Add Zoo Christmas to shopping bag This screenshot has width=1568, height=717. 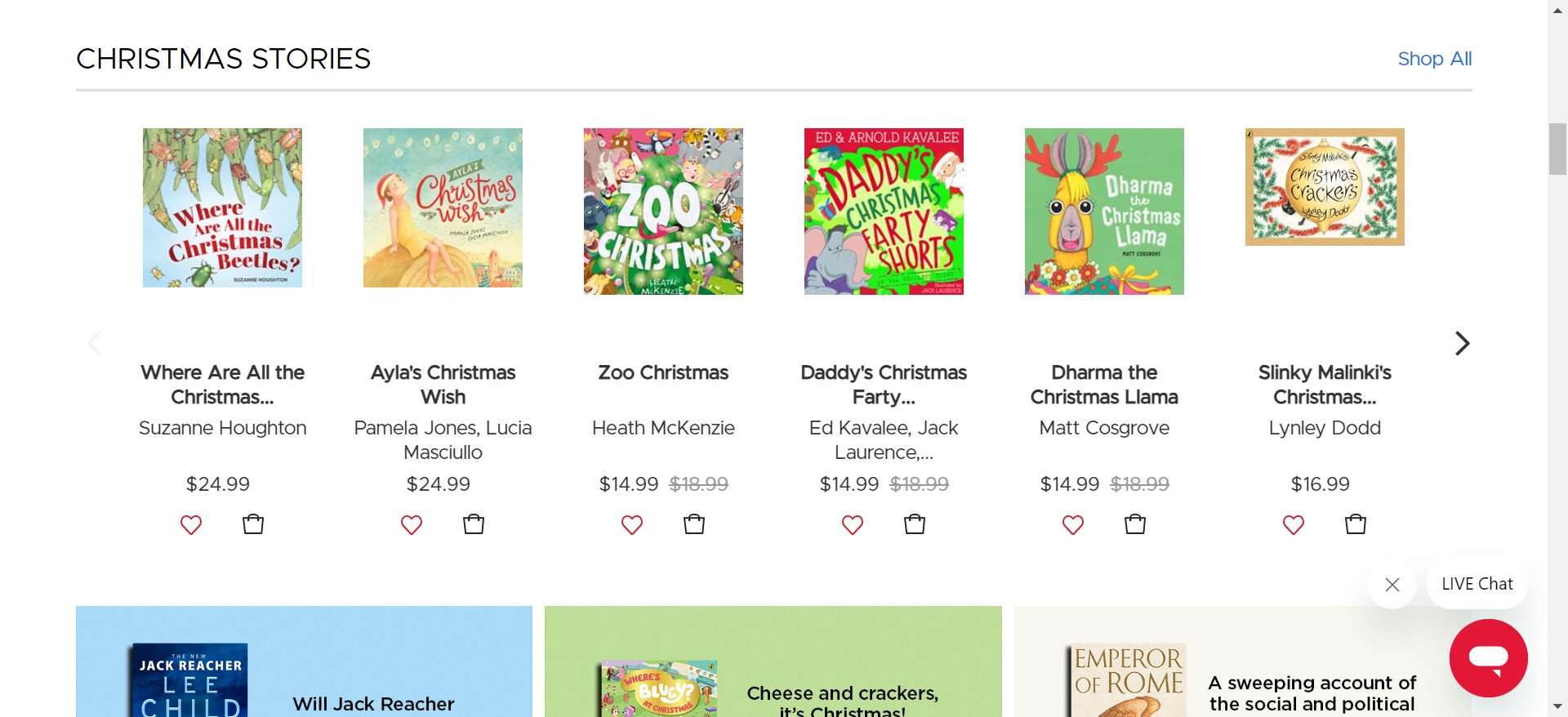pos(694,524)
